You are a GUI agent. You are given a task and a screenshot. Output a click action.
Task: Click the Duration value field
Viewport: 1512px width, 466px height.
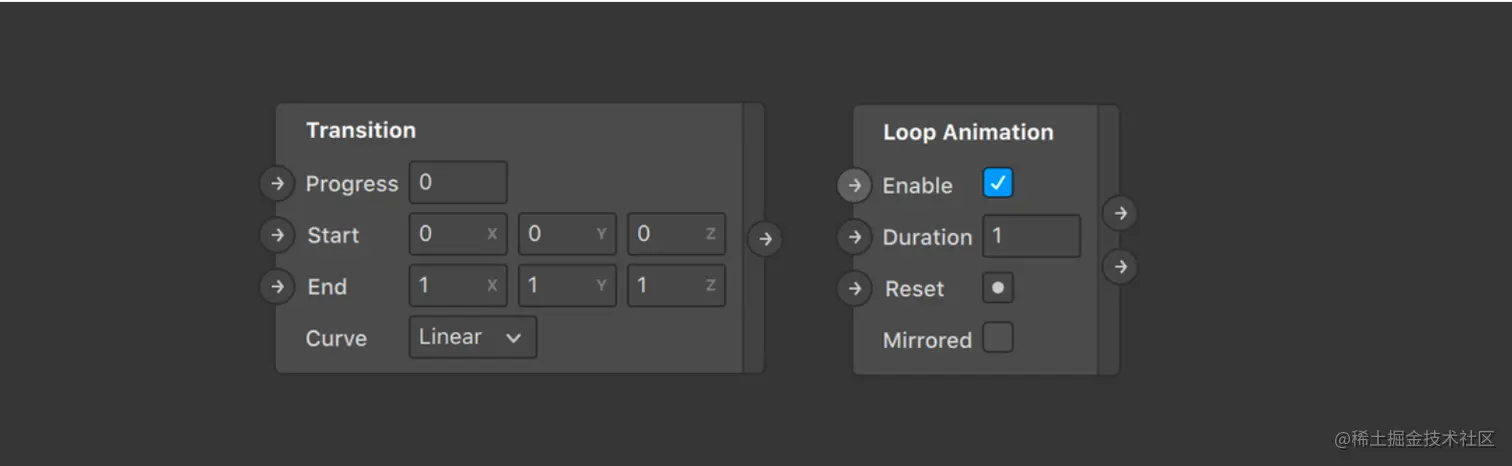[x=1030, y=237]
